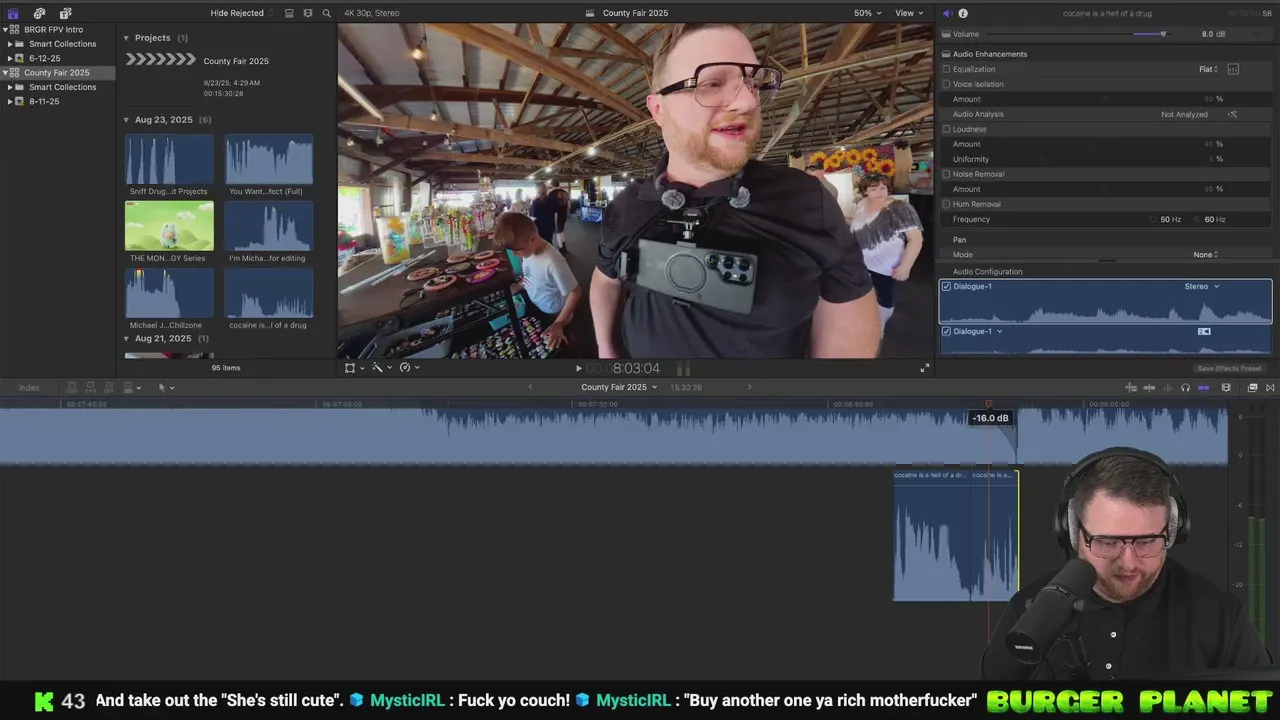The image size is (1280, 720).
Task: Open the Stereo channel configuration dropdown
Action: pyautogui.click(x=1202, y=286)
